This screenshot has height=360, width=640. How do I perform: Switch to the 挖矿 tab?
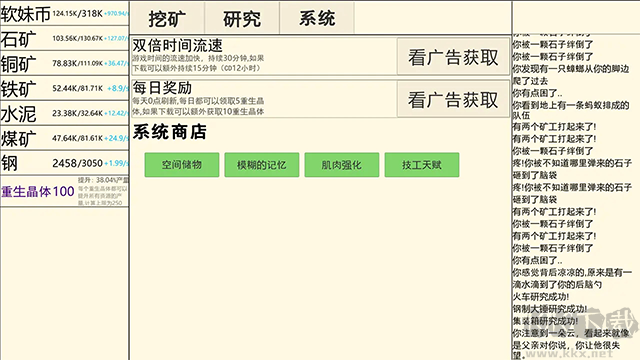click(x=167, y=18)
